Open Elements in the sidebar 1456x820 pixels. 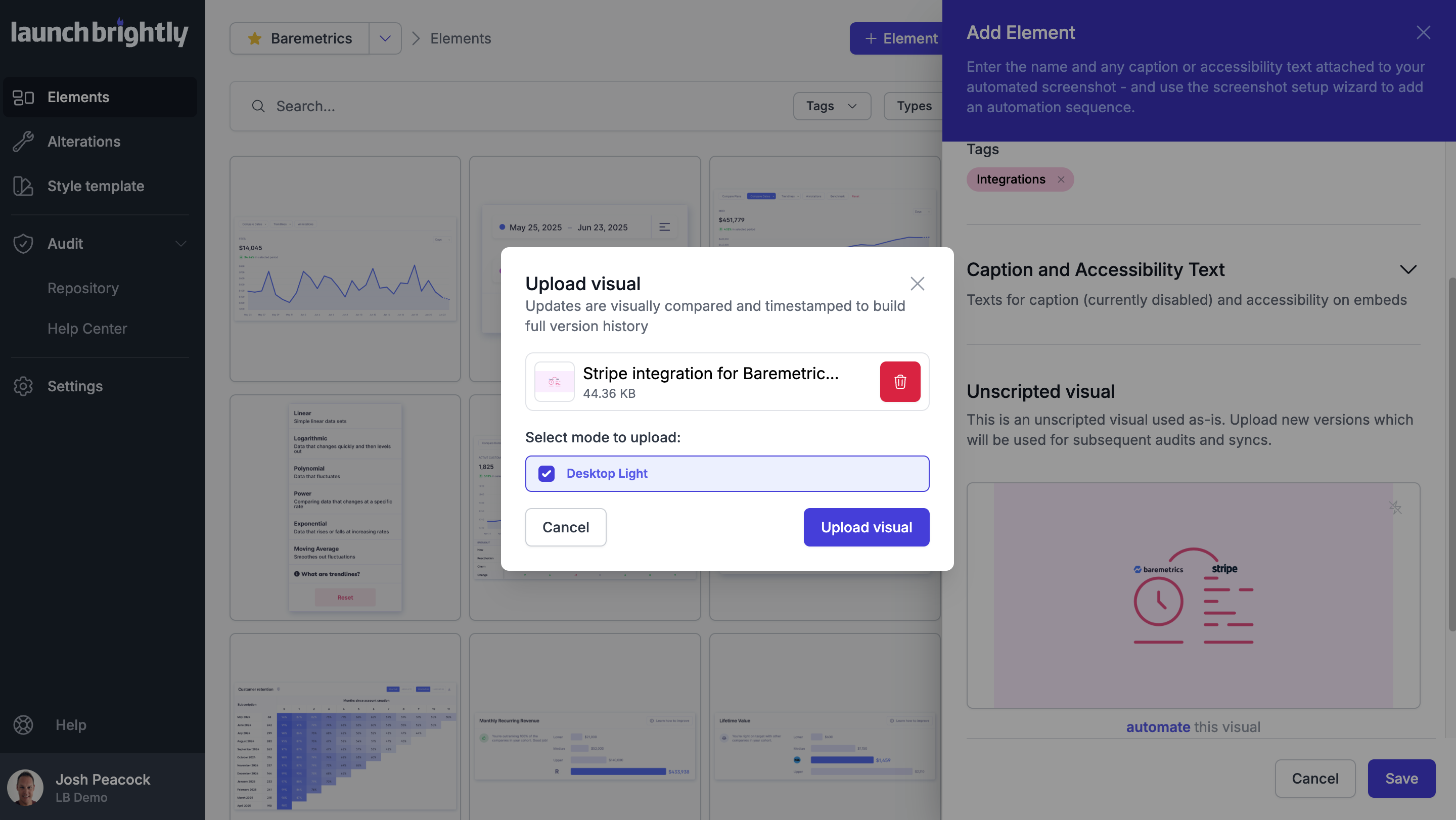[100, 97]
